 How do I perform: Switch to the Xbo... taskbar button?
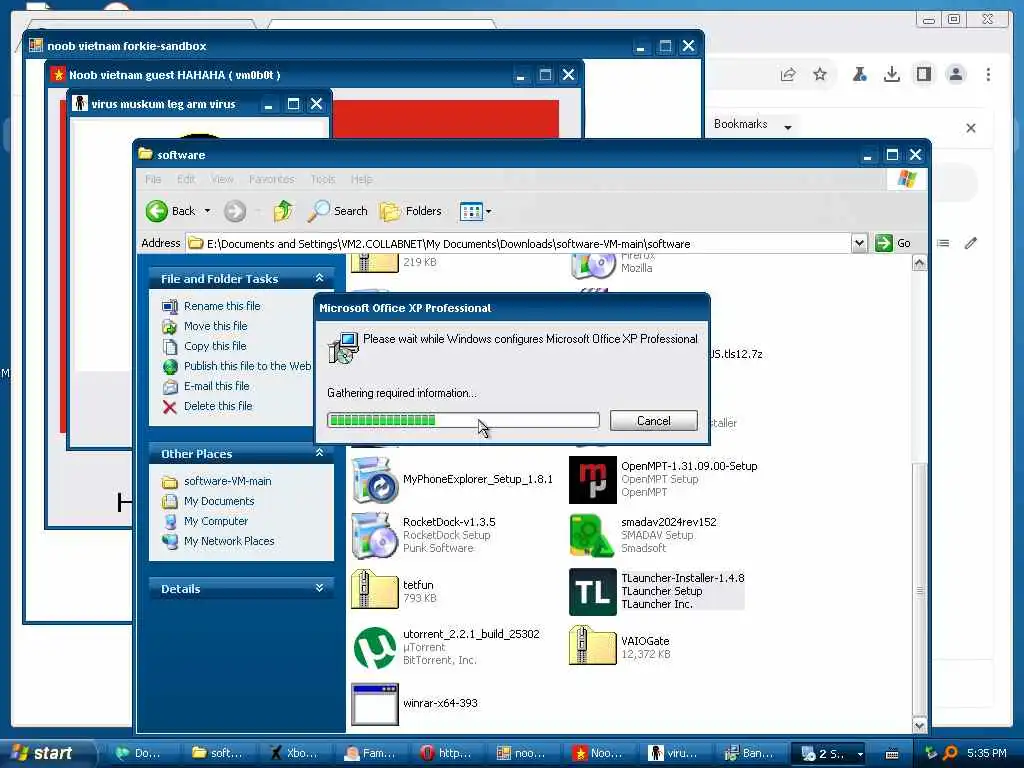[x=295, y=753]
